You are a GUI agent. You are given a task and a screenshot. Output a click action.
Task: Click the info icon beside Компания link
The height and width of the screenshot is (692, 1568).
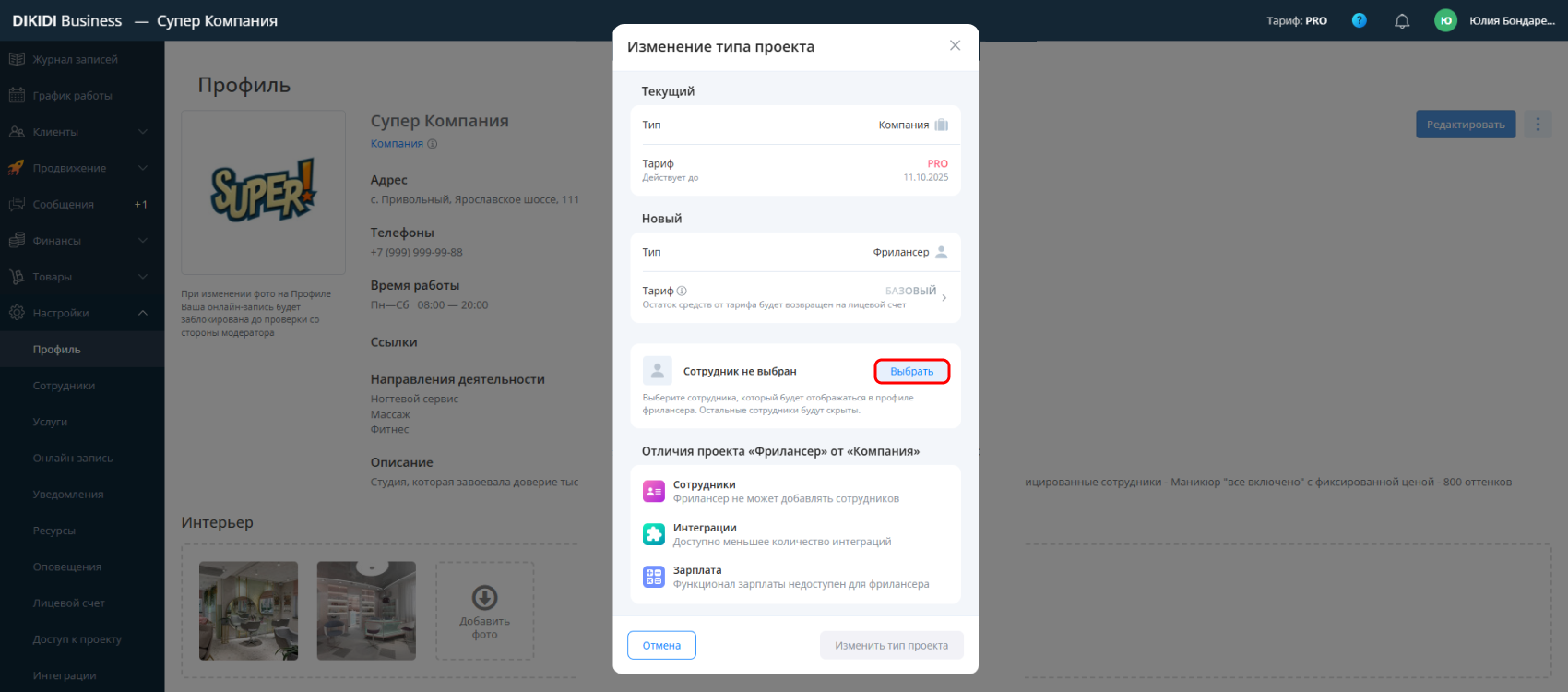click(433, 144)
